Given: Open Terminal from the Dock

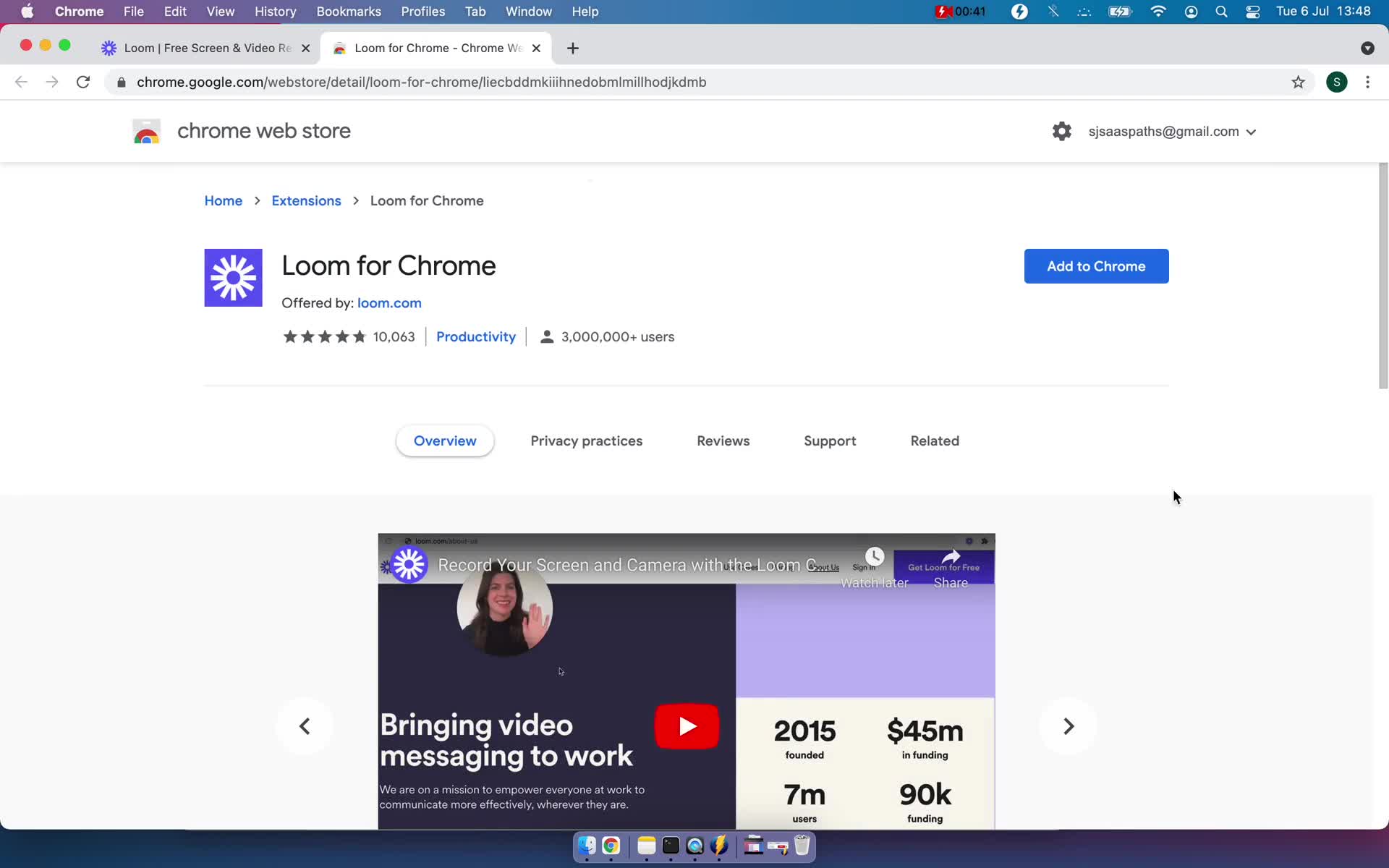Looking at the screenshot, I should click(x=671, y=845).
